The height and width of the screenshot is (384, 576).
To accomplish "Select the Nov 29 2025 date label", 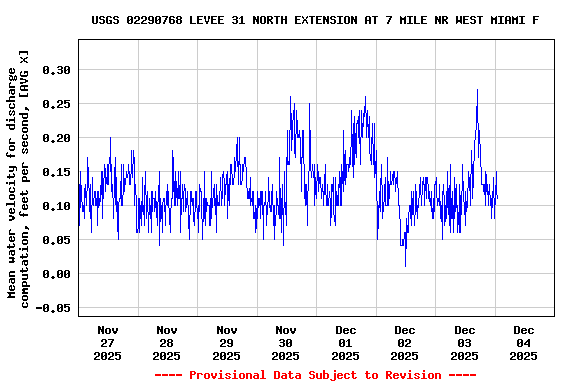I will [x=226, y=343].
